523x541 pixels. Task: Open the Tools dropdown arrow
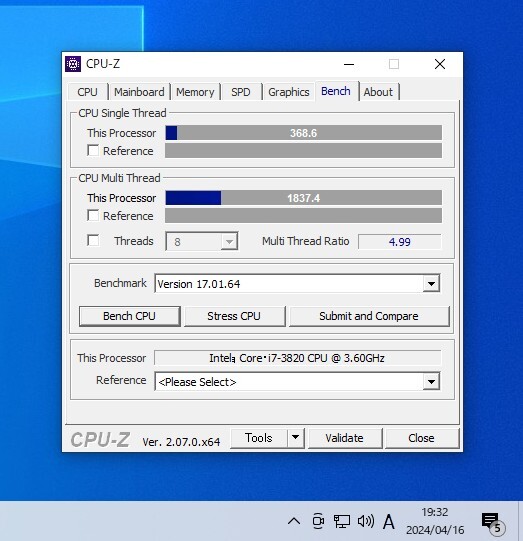[x=296, y=437]
